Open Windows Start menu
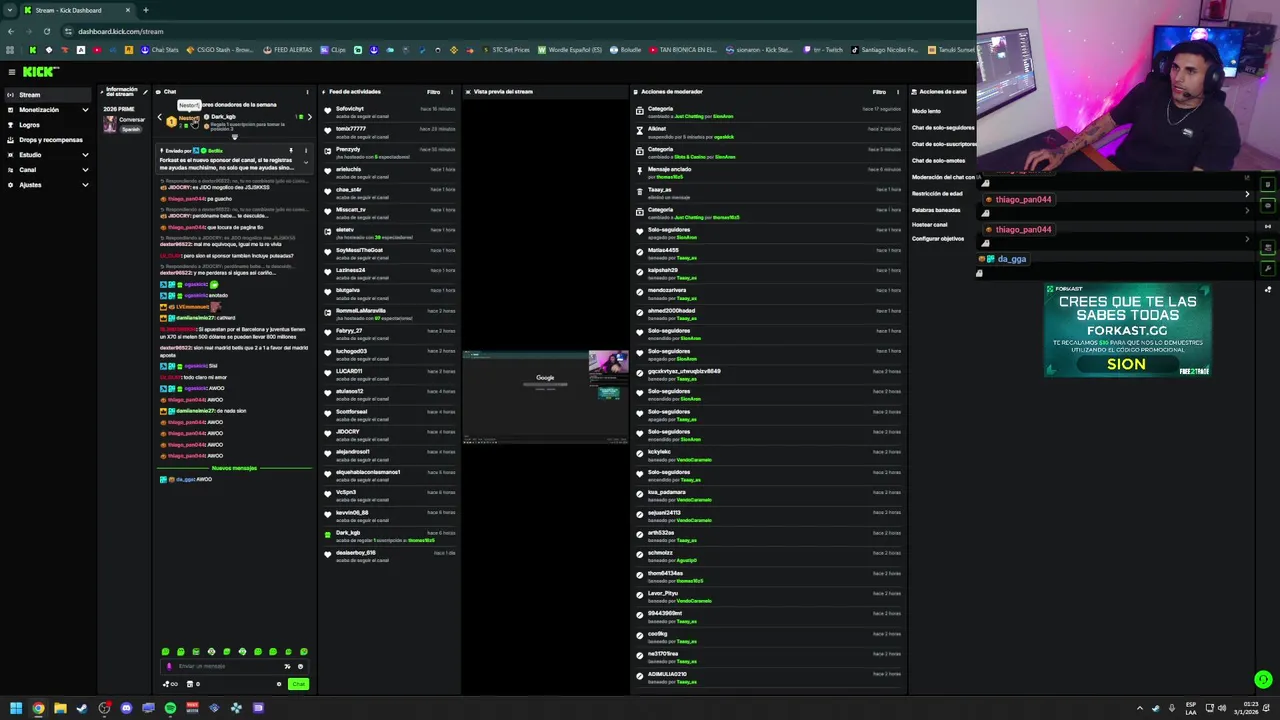This screenshot has height=720, width=1280. (x=16, y=708)
